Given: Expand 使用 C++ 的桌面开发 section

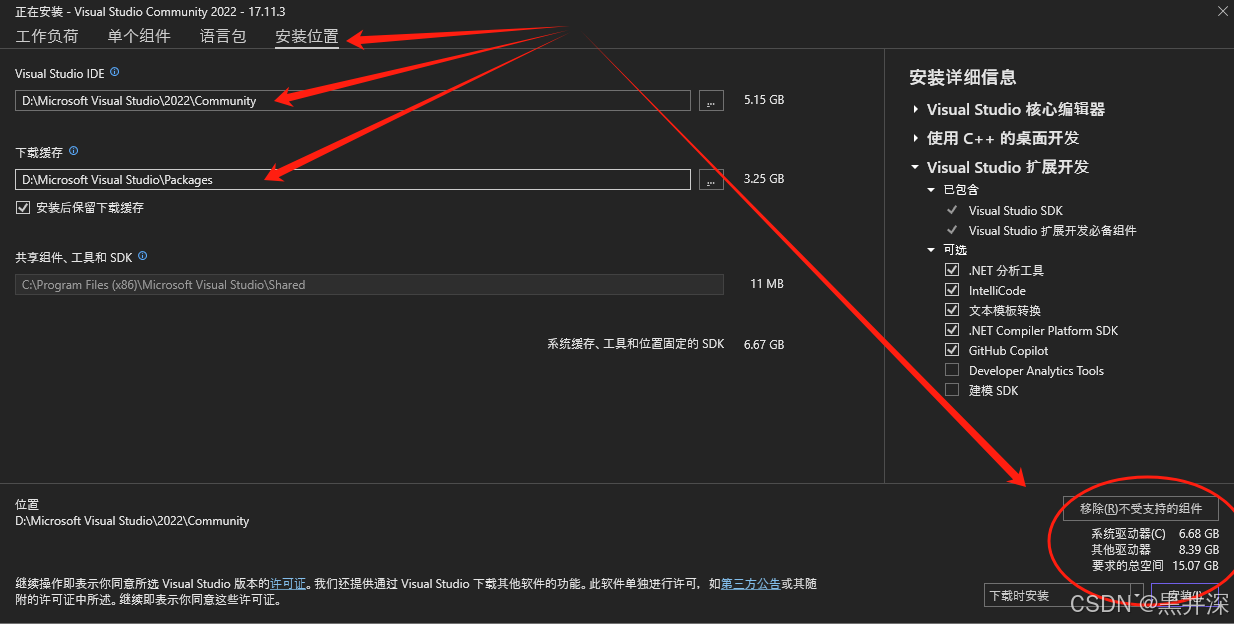Looking at the screenshot, I should point(915,138).
